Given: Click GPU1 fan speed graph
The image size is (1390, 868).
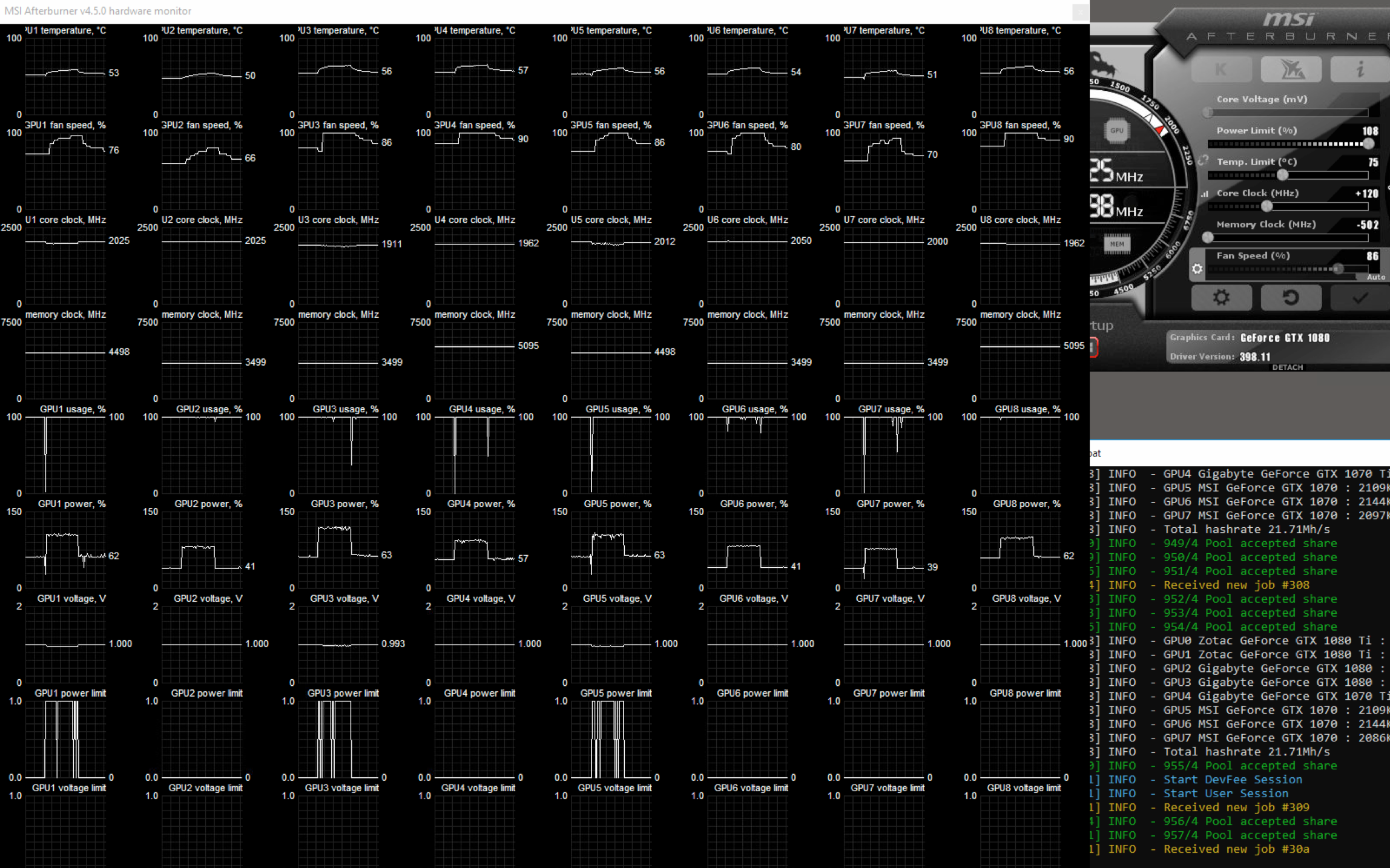Looking at the screenshot, I should (65, 171).
